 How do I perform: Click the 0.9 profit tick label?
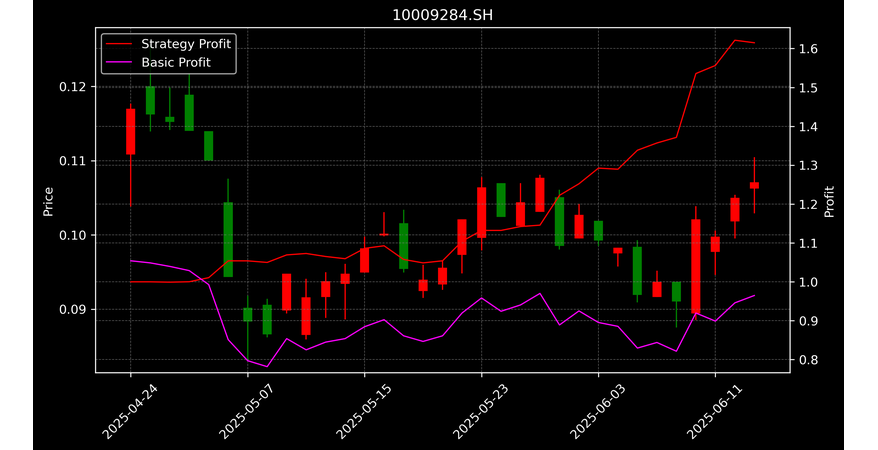(807, 321)
